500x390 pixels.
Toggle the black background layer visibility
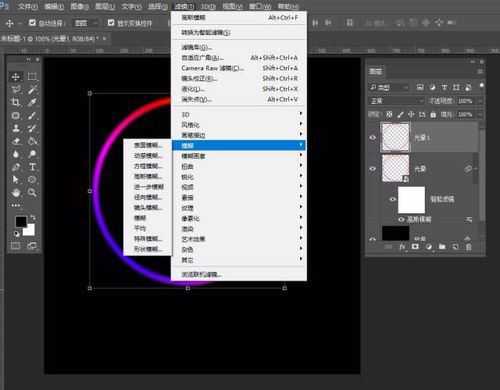coord(373,239)
